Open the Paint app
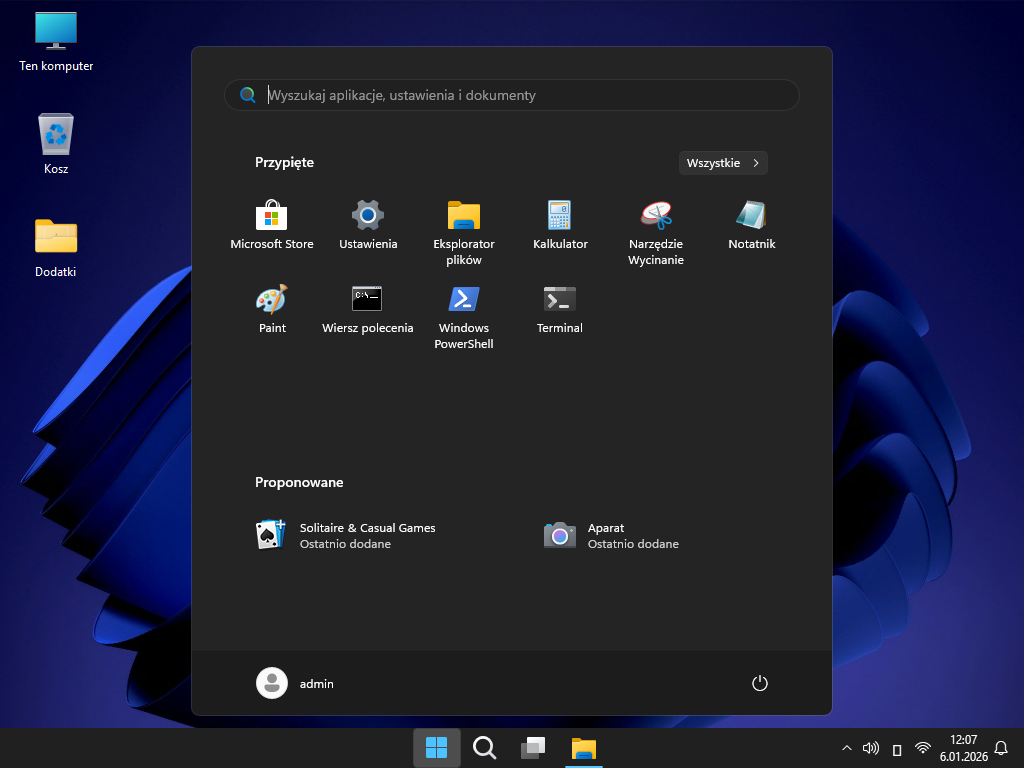This screenshot has height=768, width=1024. pos(272,309)
